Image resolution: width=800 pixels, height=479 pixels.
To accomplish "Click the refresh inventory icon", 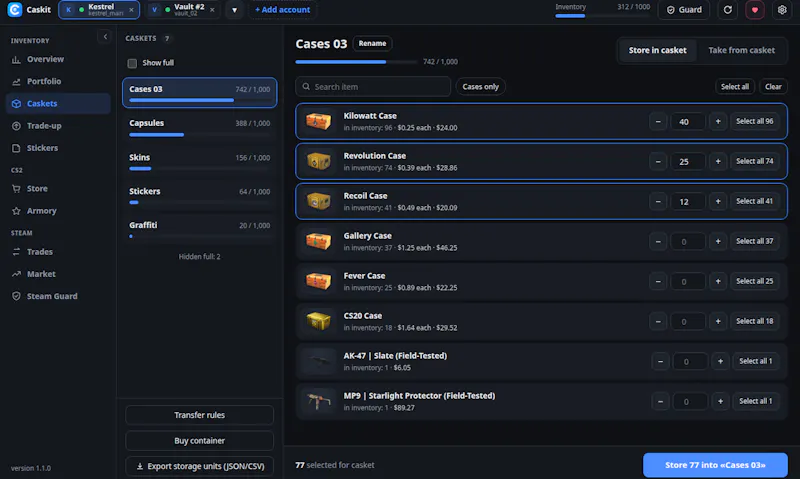I will [728, 10].
